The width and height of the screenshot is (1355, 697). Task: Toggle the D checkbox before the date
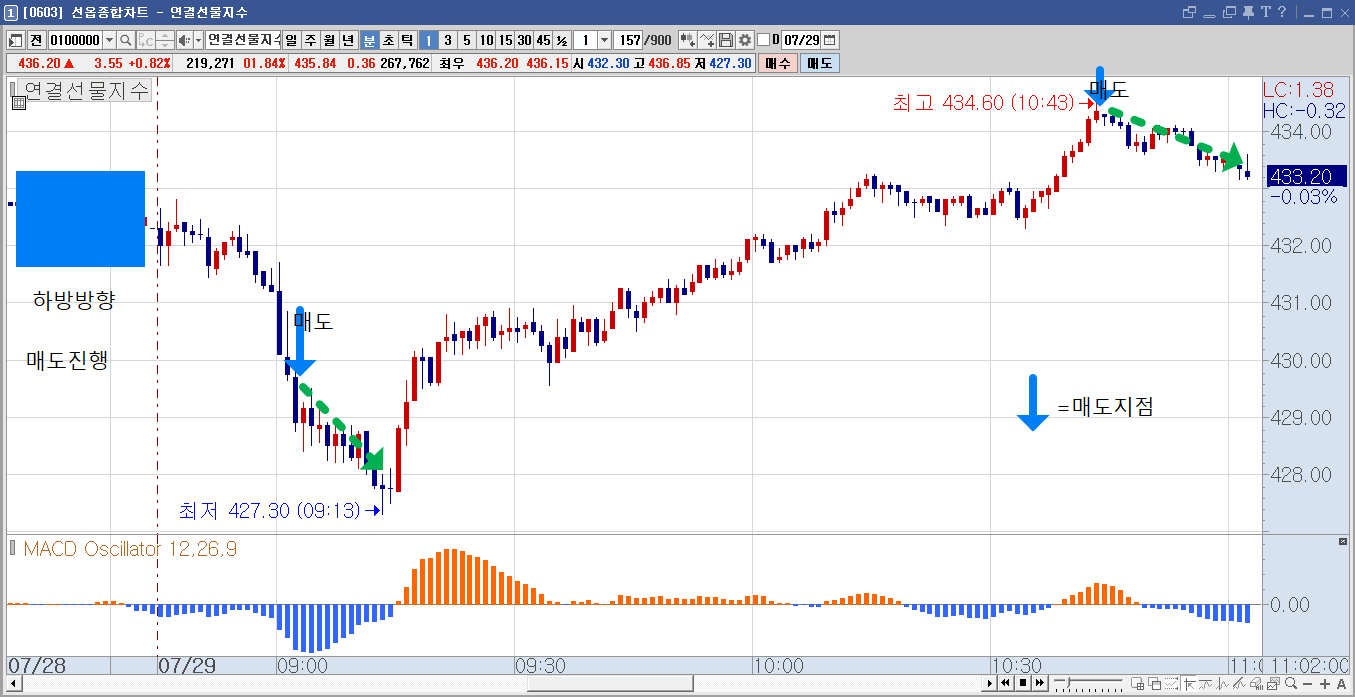click(x=764, y=40)
